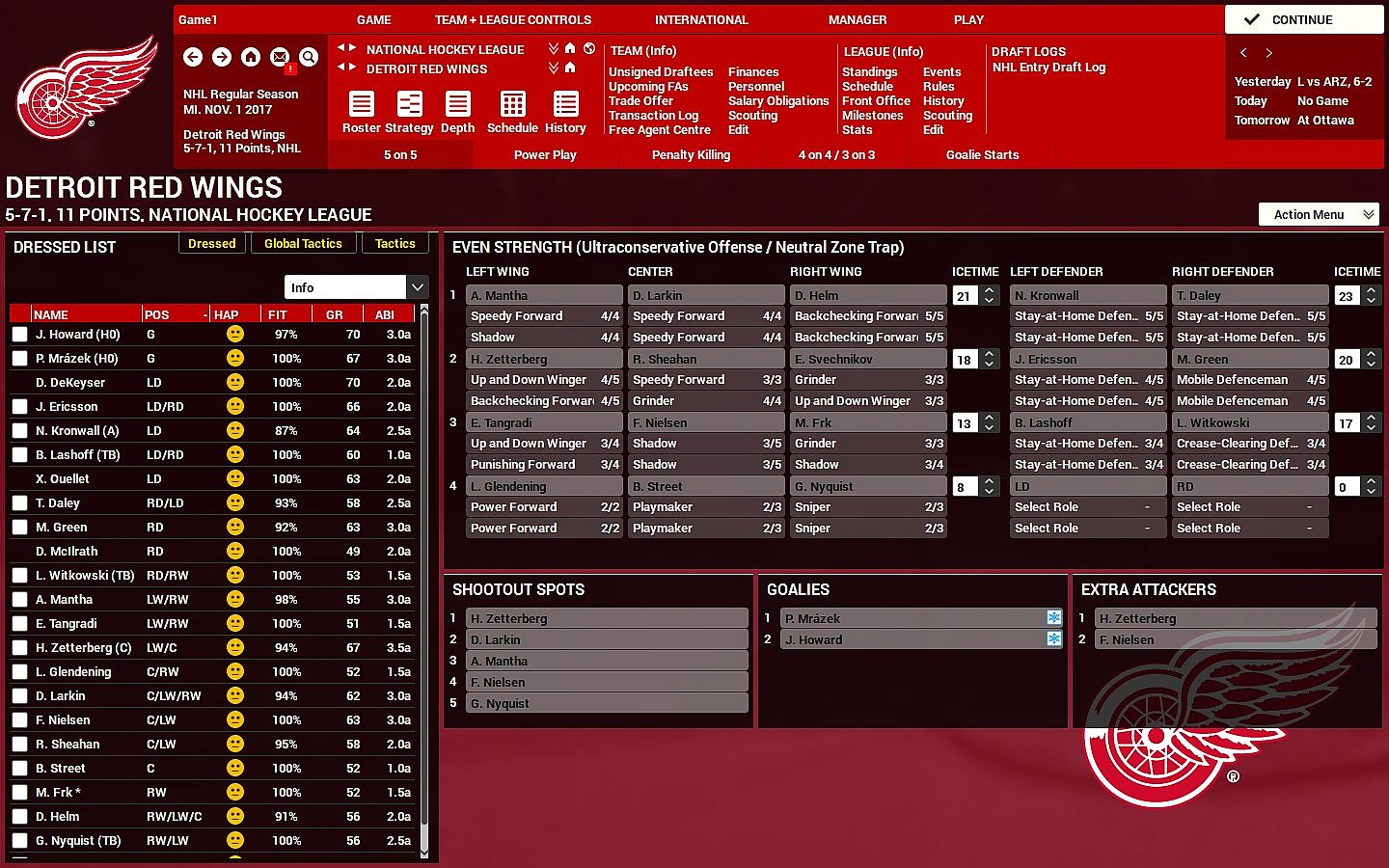Screen dimensions: 1389x868
Task: Click the Red Wings logo at top left
Action: (x=87, y=87)
